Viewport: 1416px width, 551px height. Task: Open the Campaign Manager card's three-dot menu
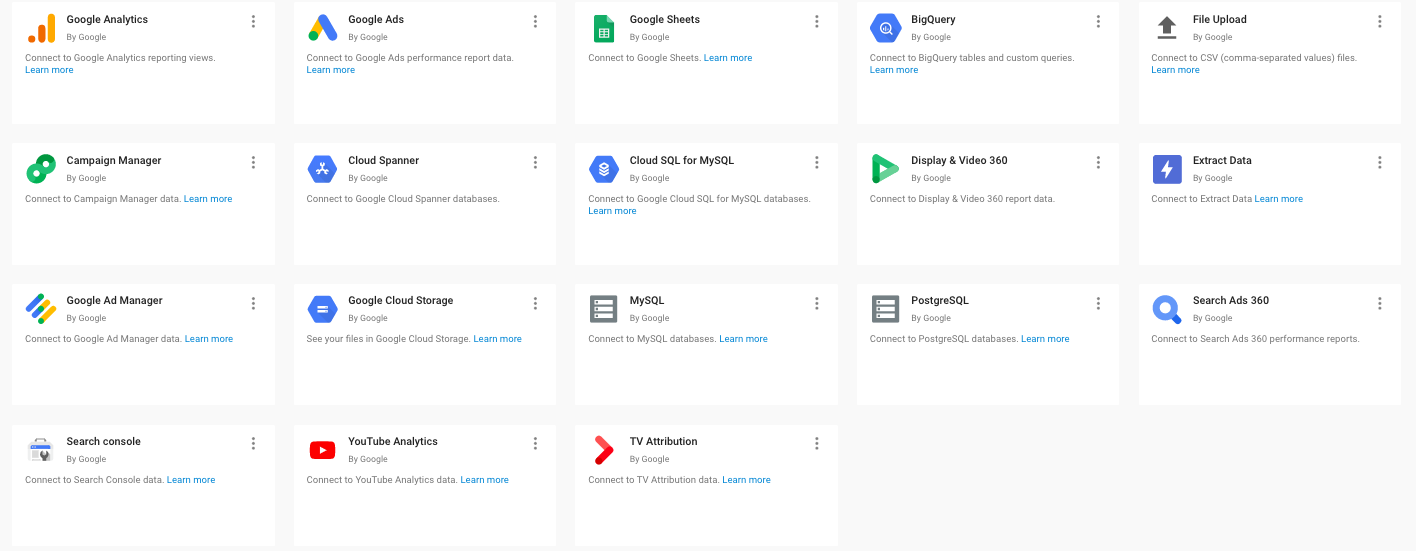pos(254,162)
